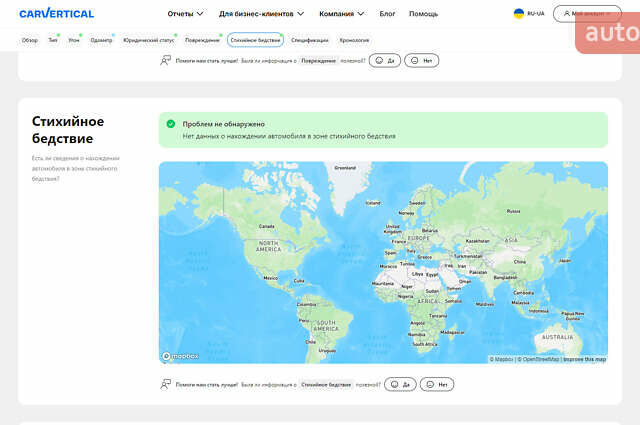Image resolution: width=640 pixels, height=425 pixels.
Task: Click the feedback person icon in the Повреждения section
Action: [x=165, y=60]
